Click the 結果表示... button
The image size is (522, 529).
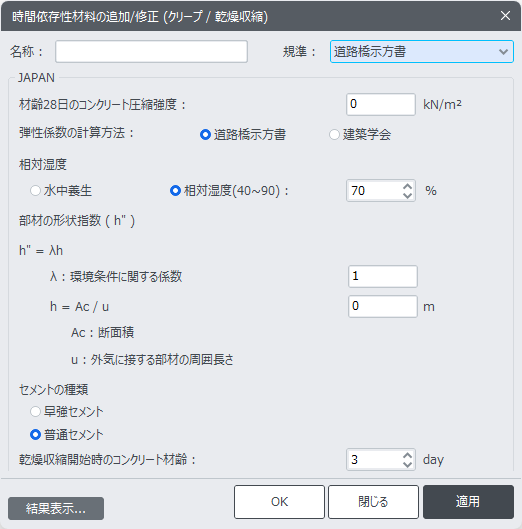pyautogui.click(x=56, y=508)
